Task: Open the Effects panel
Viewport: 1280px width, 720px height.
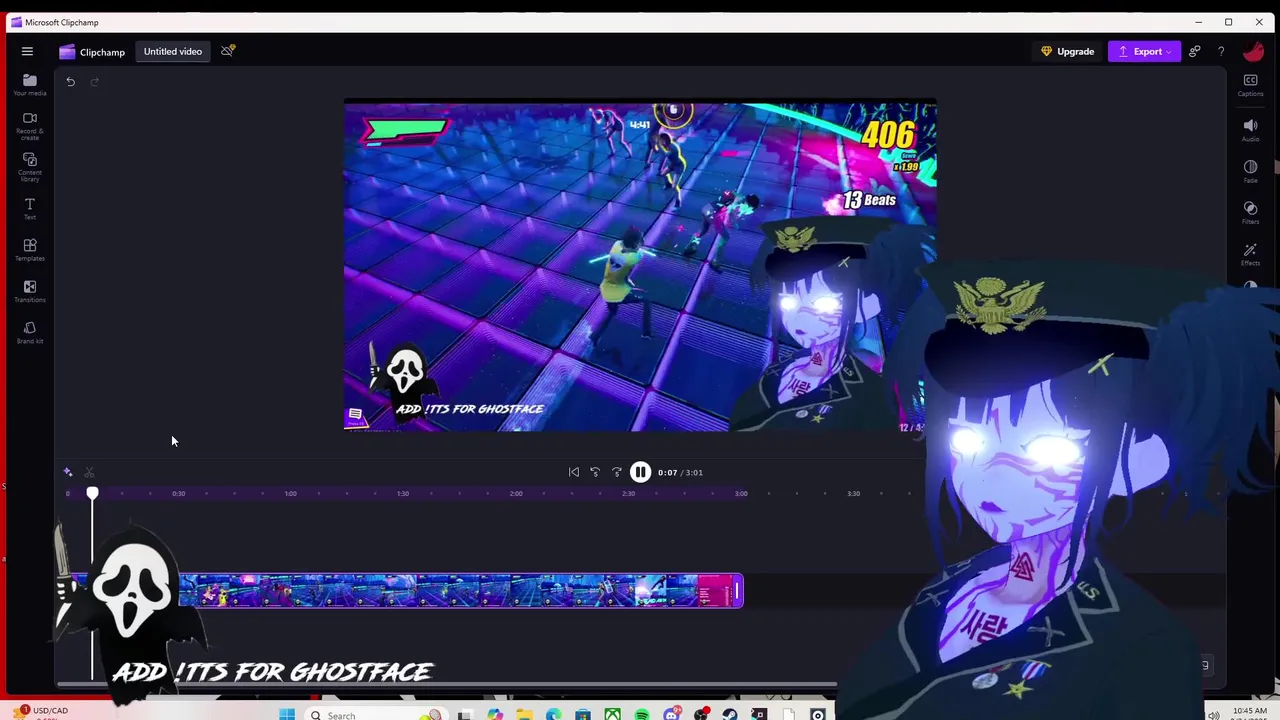Action: [1250, 254]
